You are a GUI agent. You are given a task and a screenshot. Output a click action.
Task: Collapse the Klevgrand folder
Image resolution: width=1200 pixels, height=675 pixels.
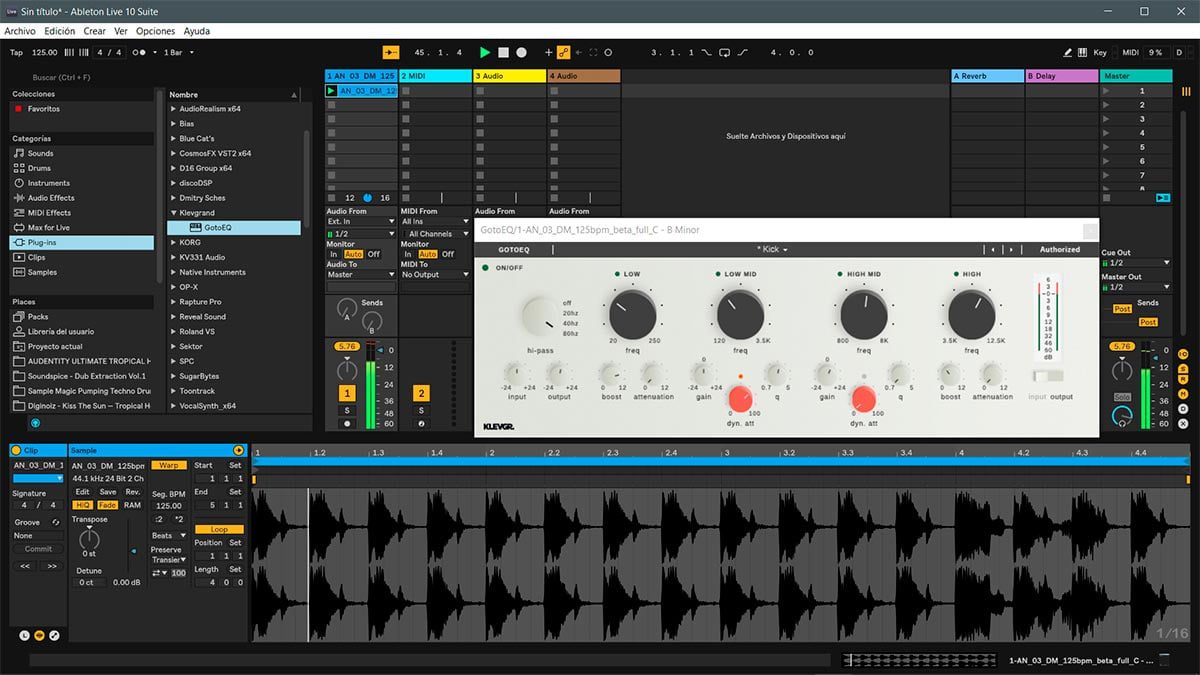173,212
